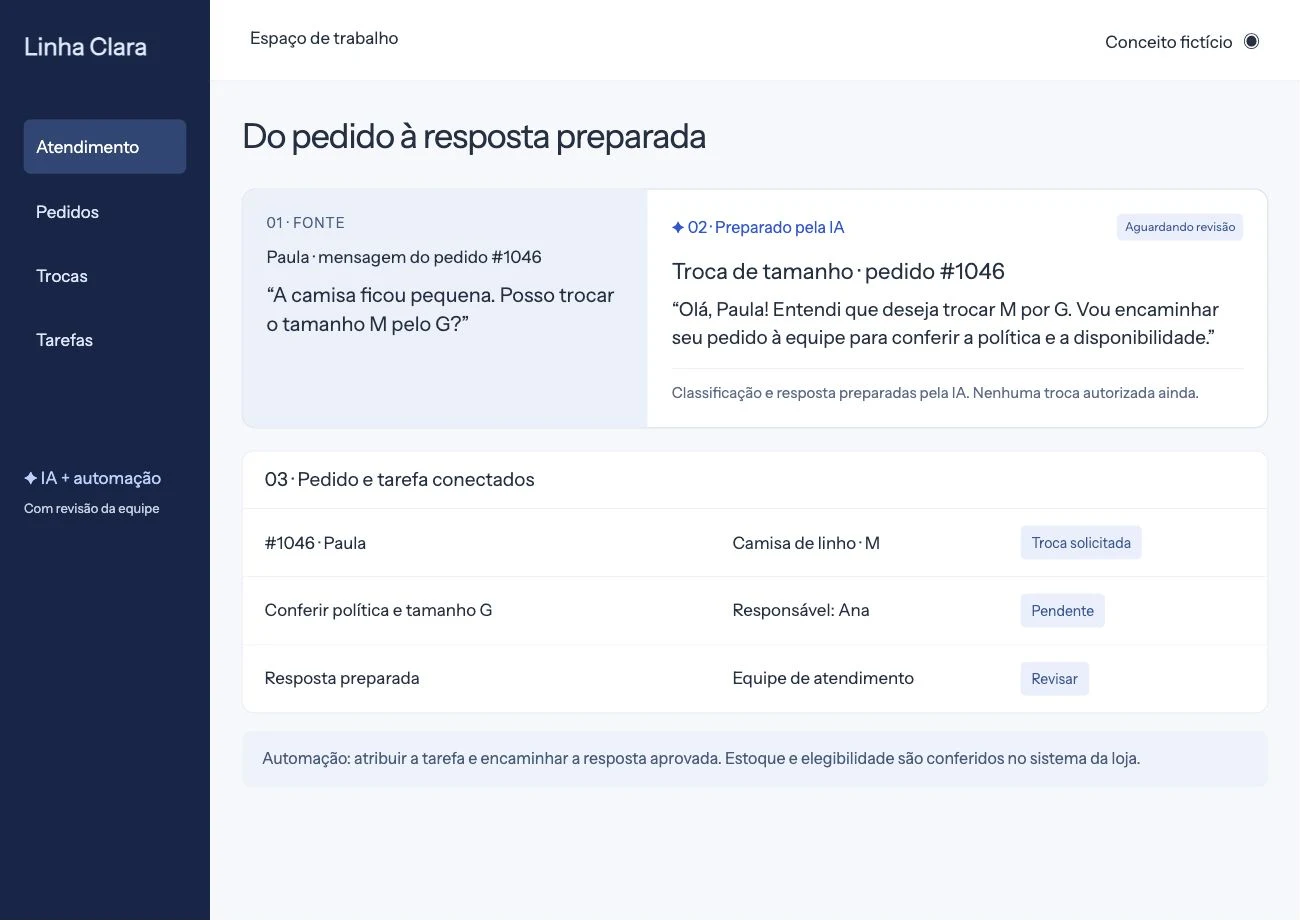
Task: Click the Conceito fictício radio icon
Action: tap(1251, 41)
